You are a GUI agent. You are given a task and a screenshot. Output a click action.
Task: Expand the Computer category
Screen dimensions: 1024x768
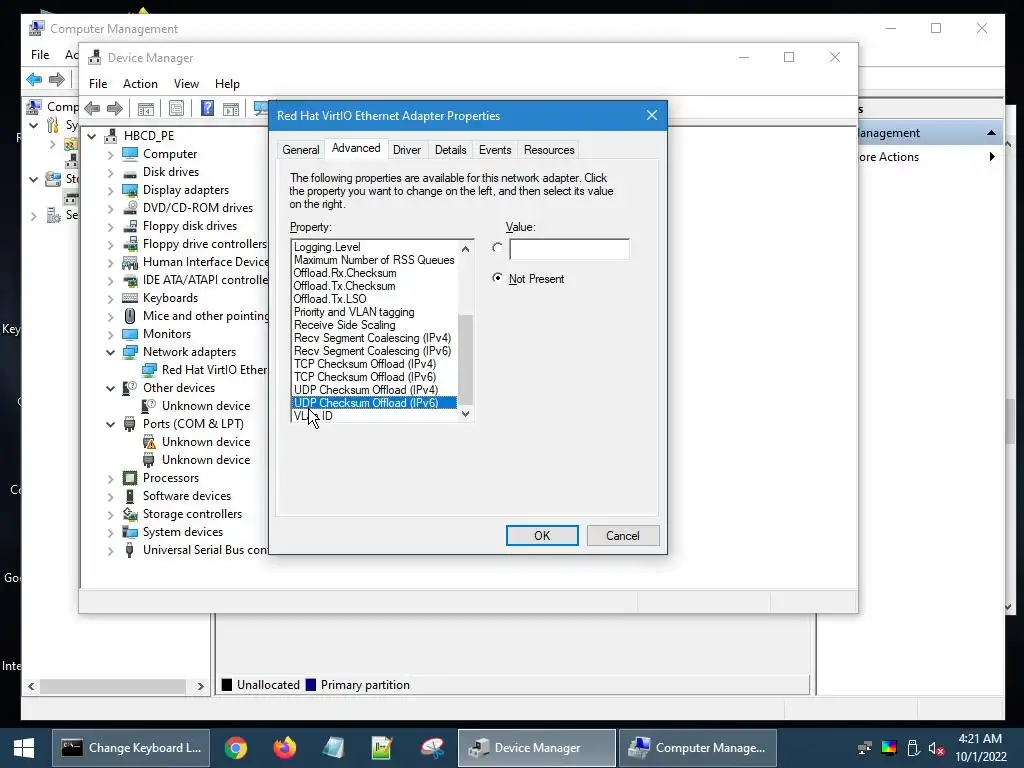click(110, 155)
